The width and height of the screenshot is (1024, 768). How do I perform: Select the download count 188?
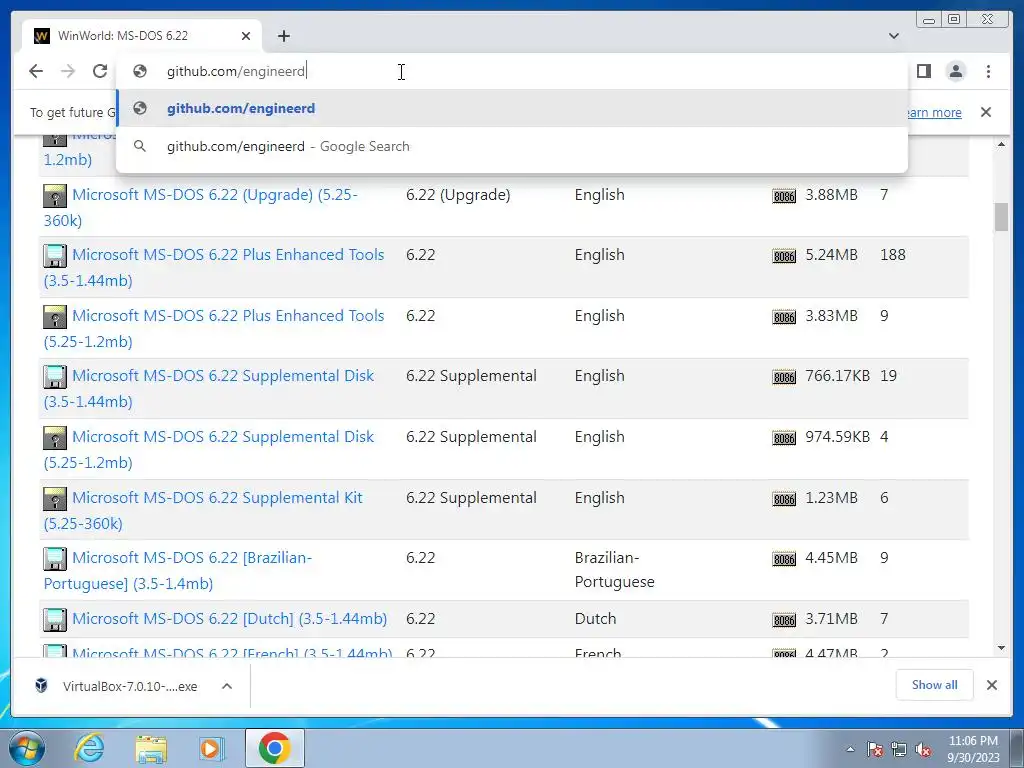pyautogui.click(x=893, y=255)
